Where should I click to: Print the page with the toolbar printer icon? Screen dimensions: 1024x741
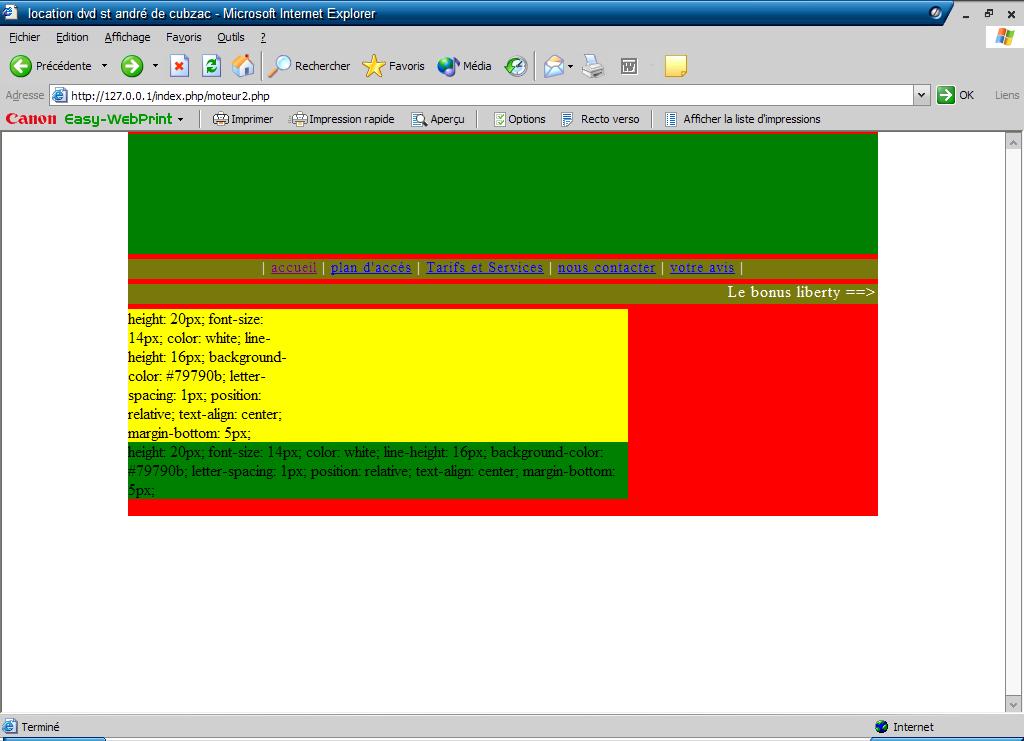coord(593,66)
